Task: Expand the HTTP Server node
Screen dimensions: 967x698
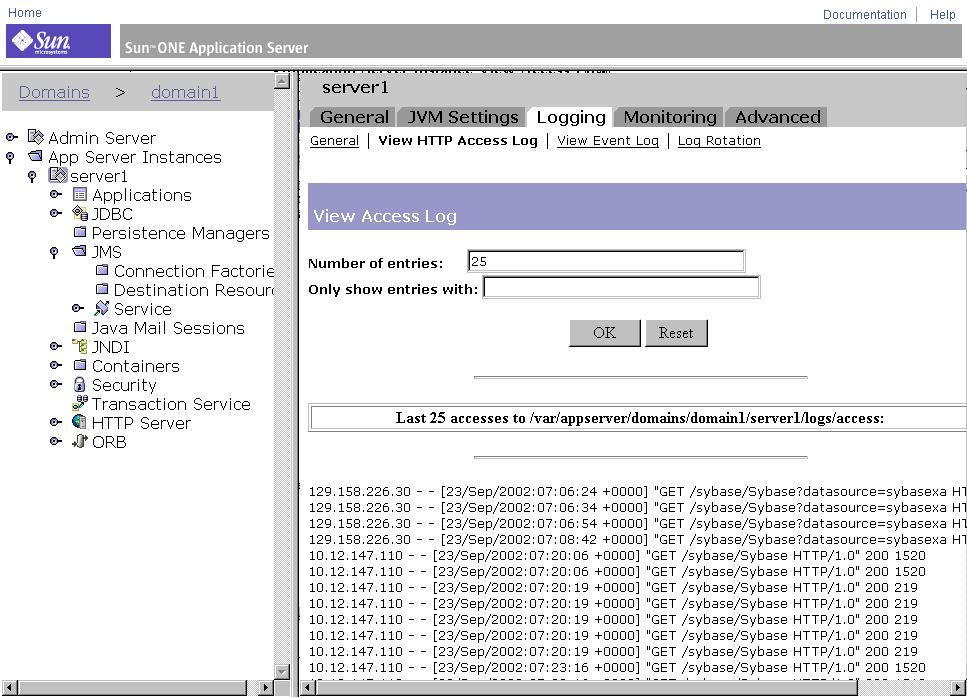Action: click(x=56, y=422)
